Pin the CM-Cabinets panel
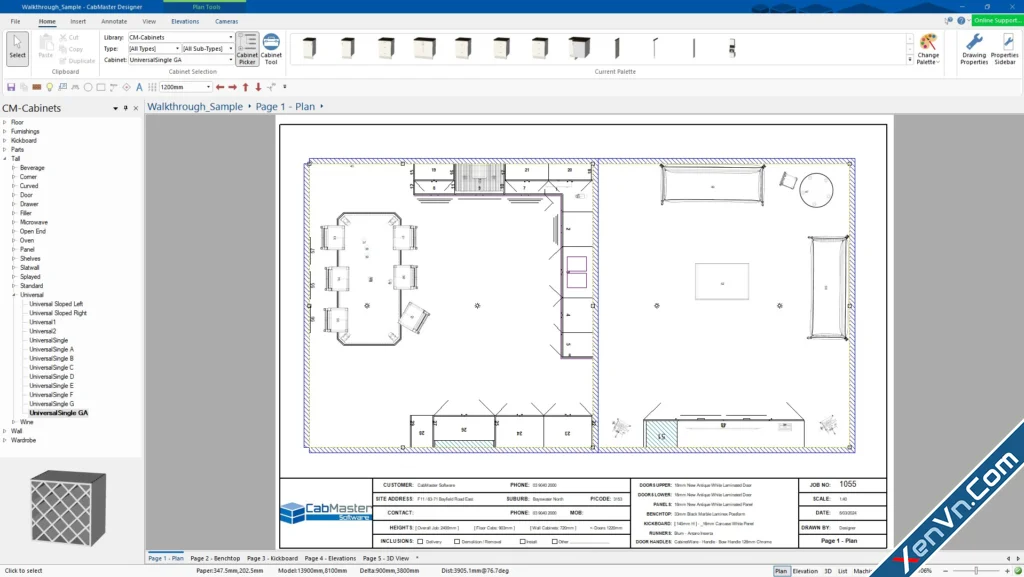 (x=125, y=108)
